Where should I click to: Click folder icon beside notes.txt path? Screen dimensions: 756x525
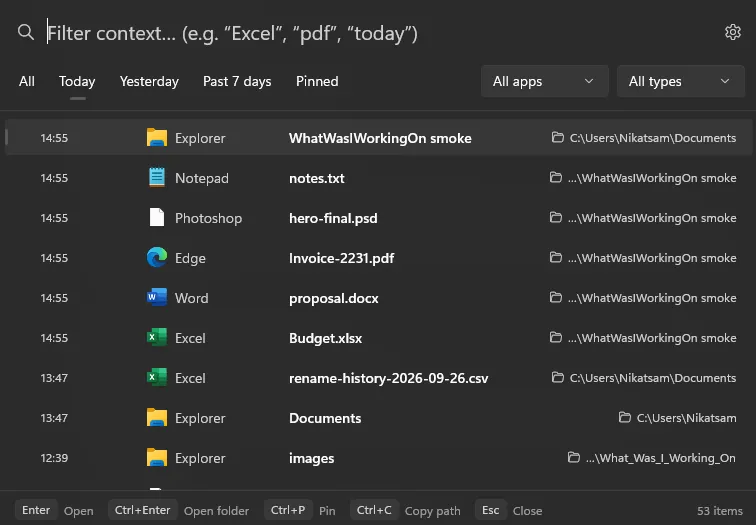tap(556, 177)
